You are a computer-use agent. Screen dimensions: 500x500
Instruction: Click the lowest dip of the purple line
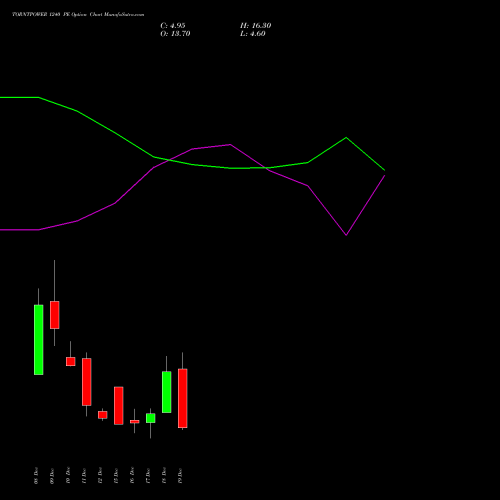[x=346, y=235]
